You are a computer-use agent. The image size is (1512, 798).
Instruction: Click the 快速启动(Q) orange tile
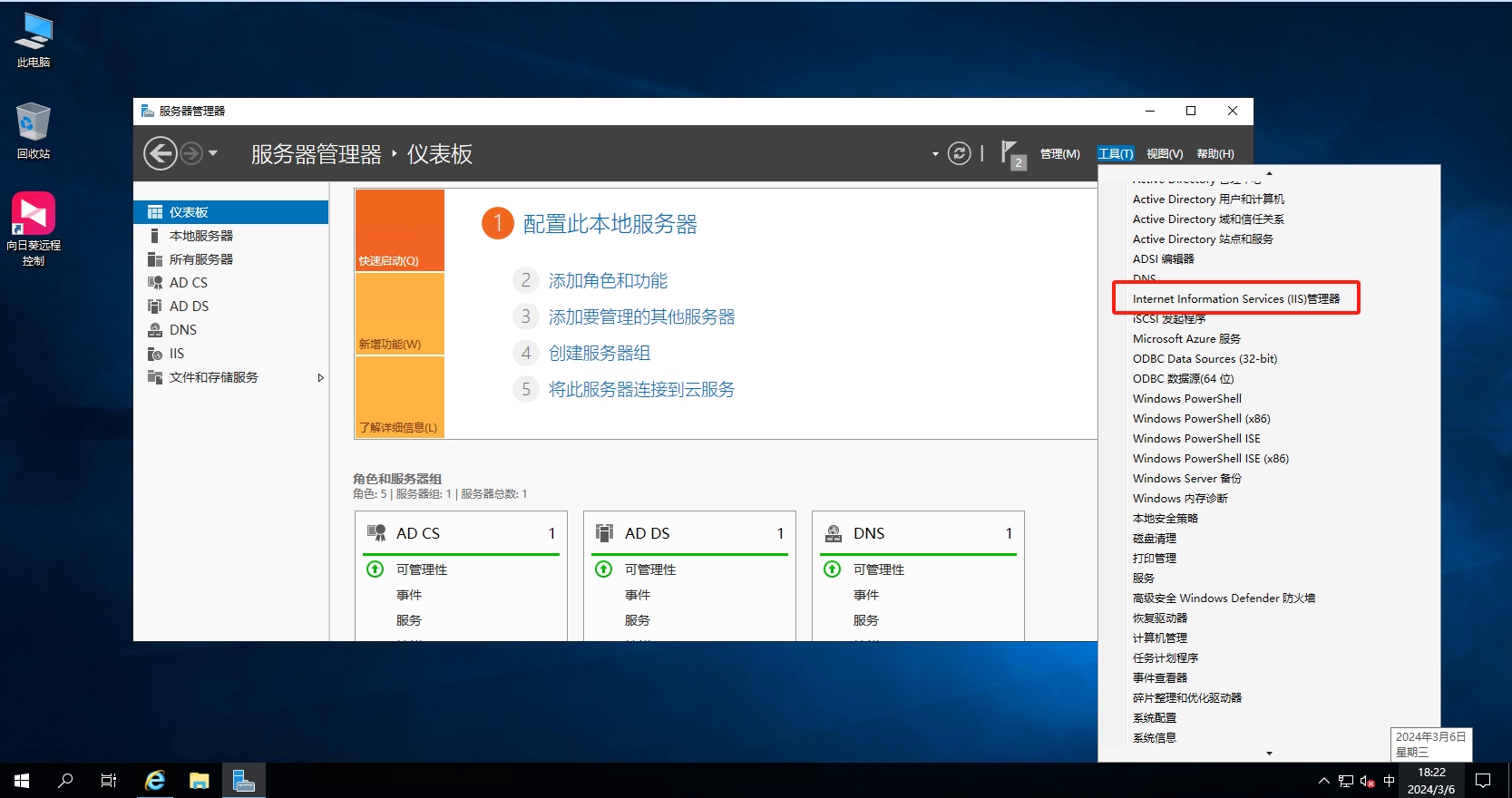pos(399,230)
